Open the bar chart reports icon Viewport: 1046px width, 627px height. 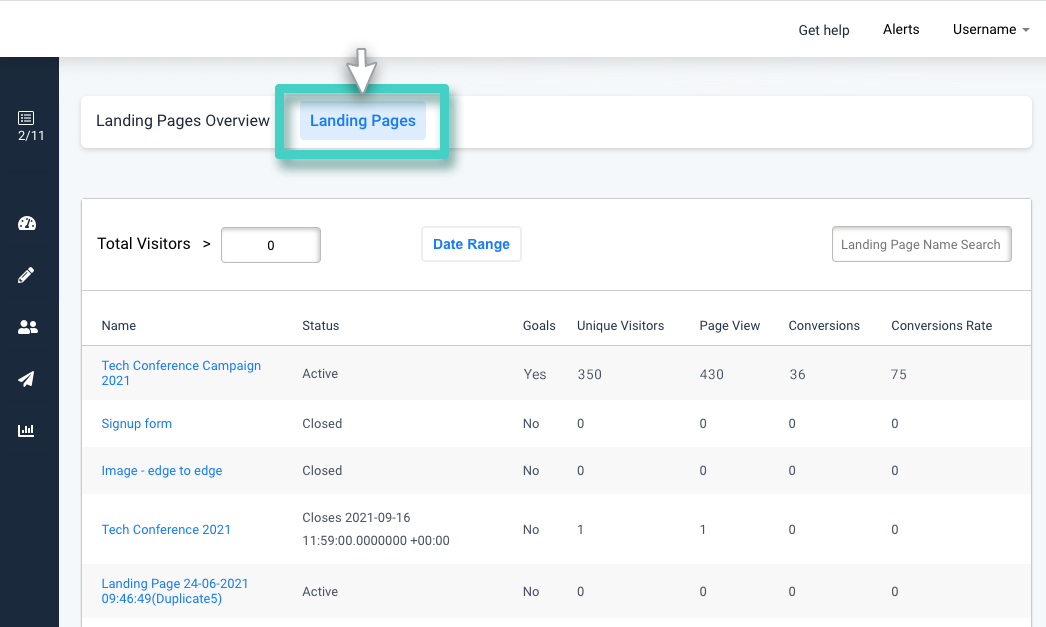tap(26, 430)
